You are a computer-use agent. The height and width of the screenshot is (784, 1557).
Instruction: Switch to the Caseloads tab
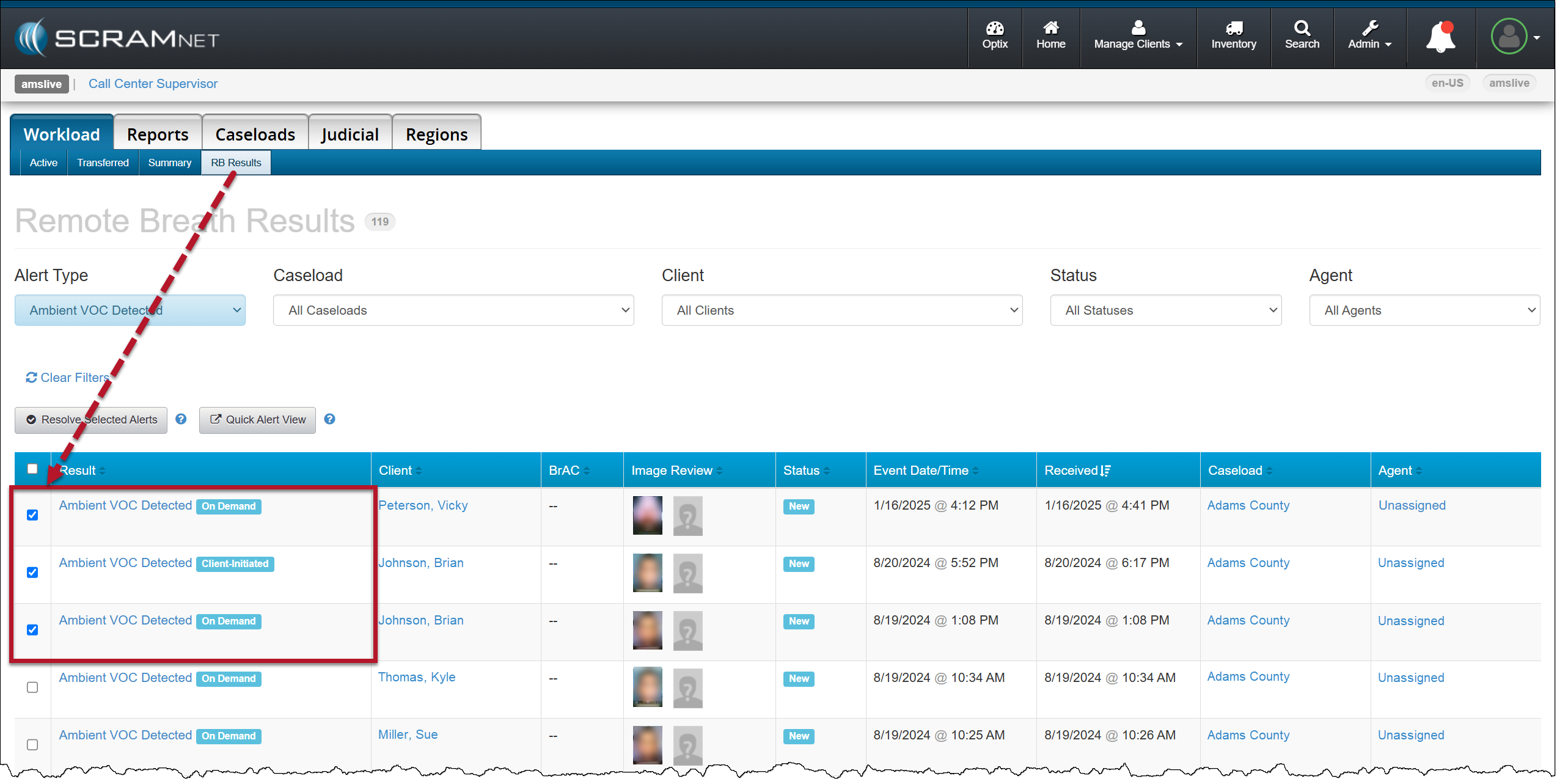(x=255, y=134)
